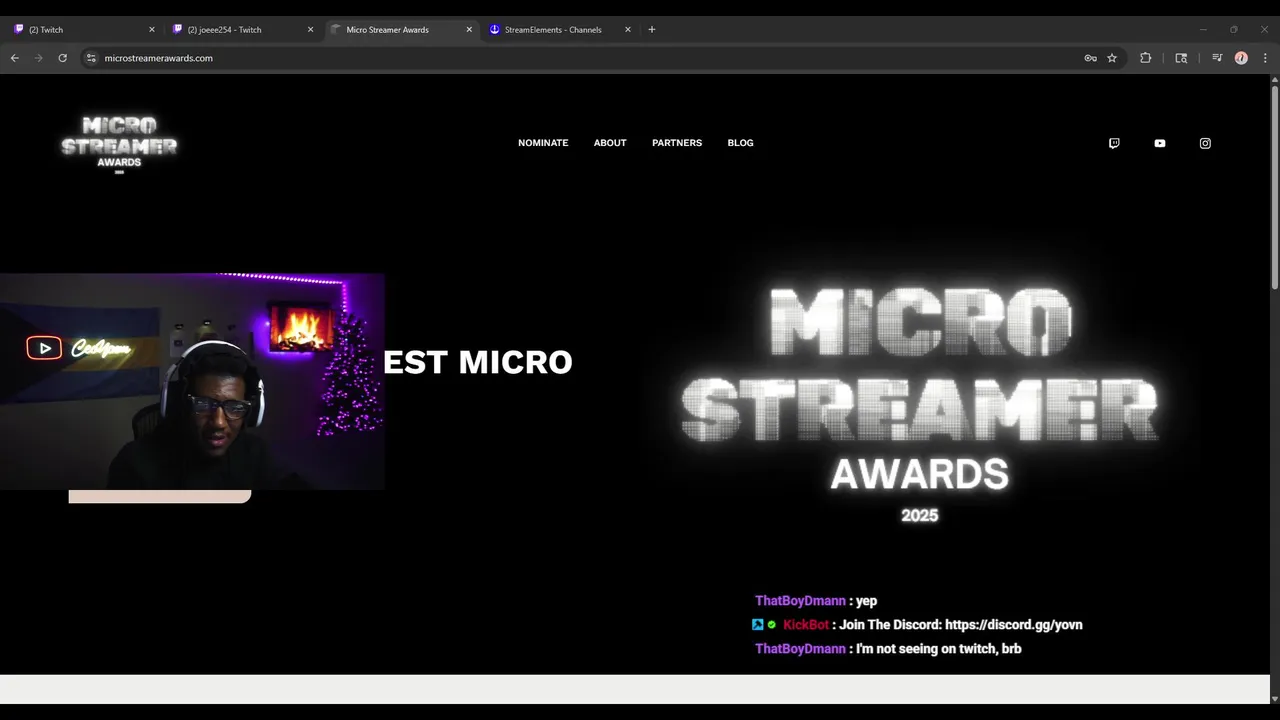Image resolution: width=1280 pixels, height=720 pixels.
Task: Switch to the (2) Twitch tab
Action: pyautogui.click(x=83, y=30)
